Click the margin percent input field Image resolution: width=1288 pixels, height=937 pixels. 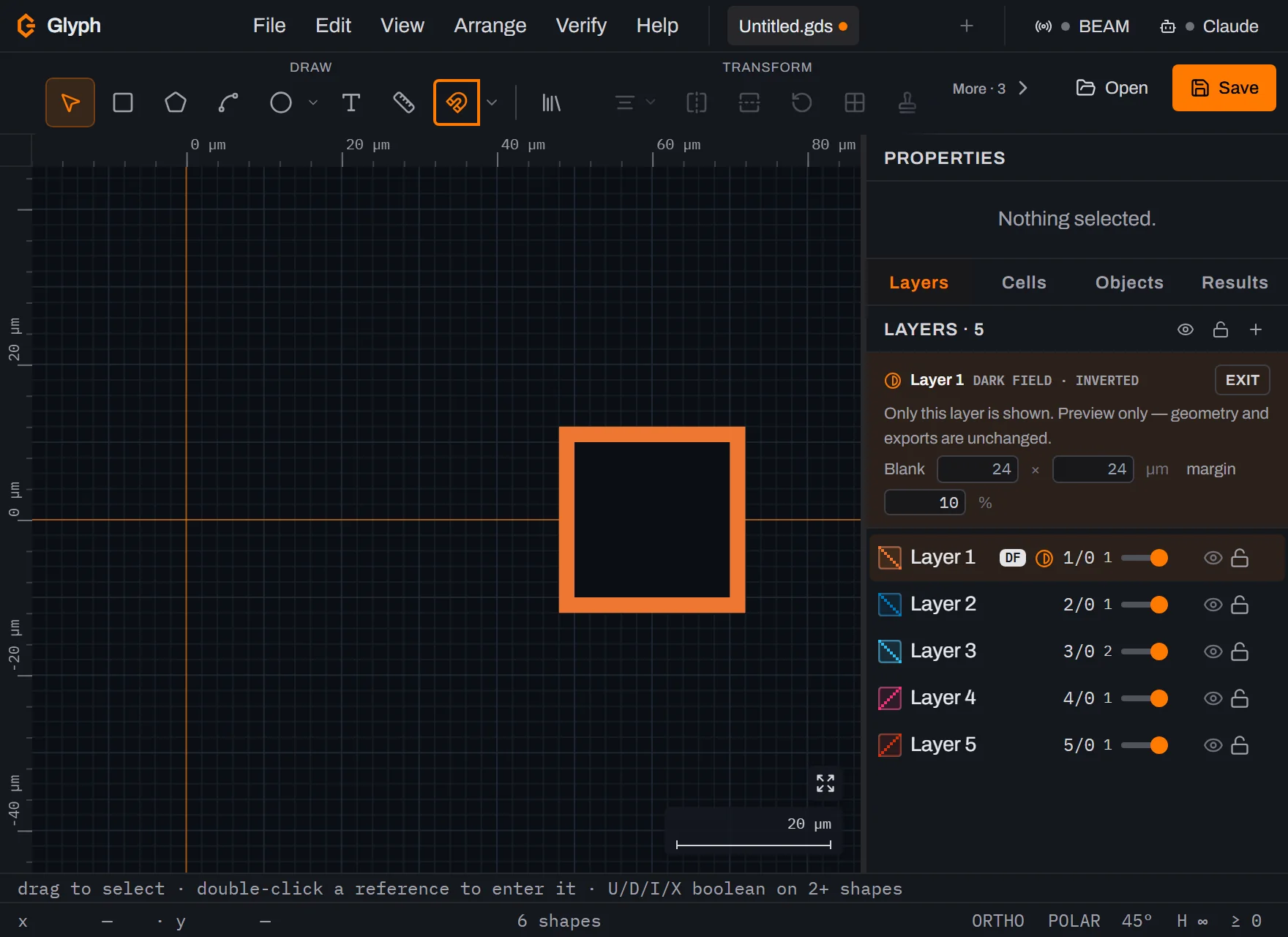925,503
